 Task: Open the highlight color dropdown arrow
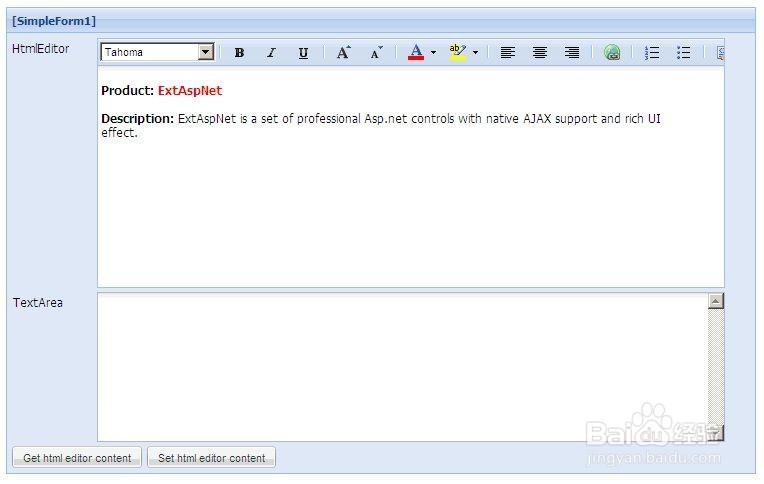pos(476,52)
